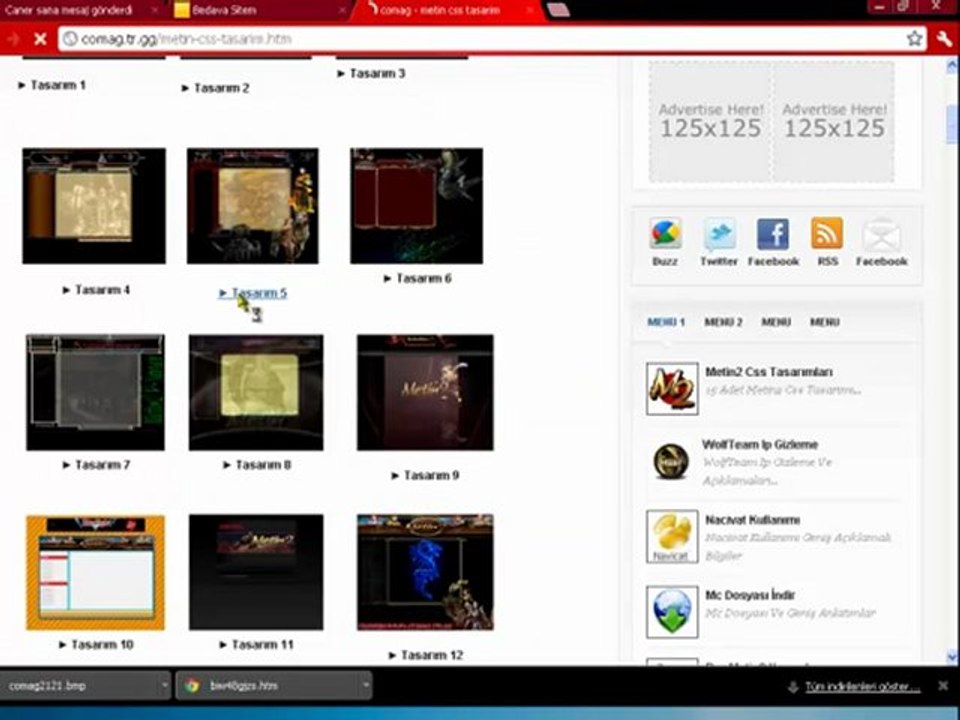The width and height of the screenshot is (960, 720).
Task: Open the Tasarım 1 link
Action: click(52, 85)
